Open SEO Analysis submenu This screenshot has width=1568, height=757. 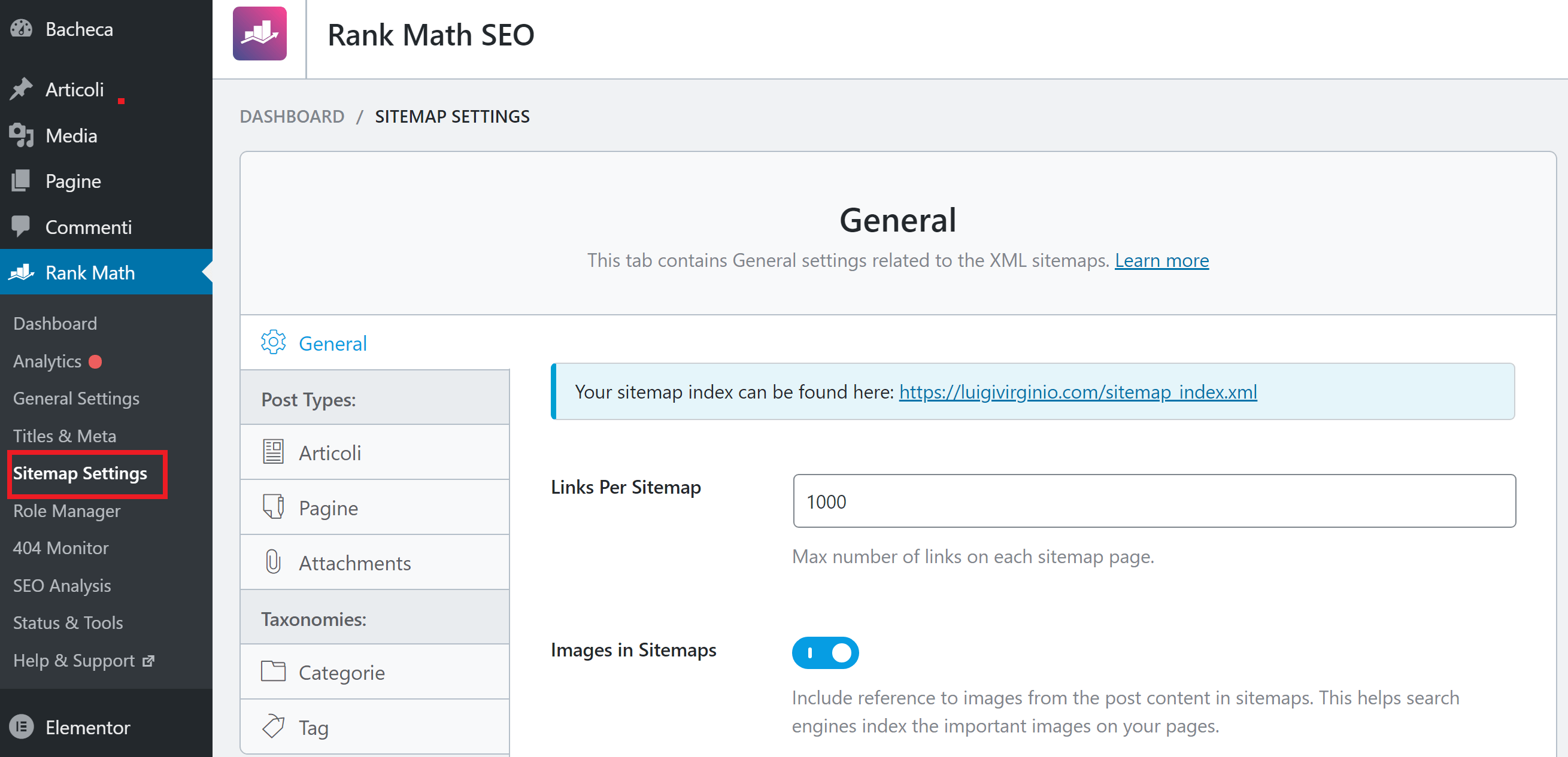pyautogui.click(x=62, y=585)
